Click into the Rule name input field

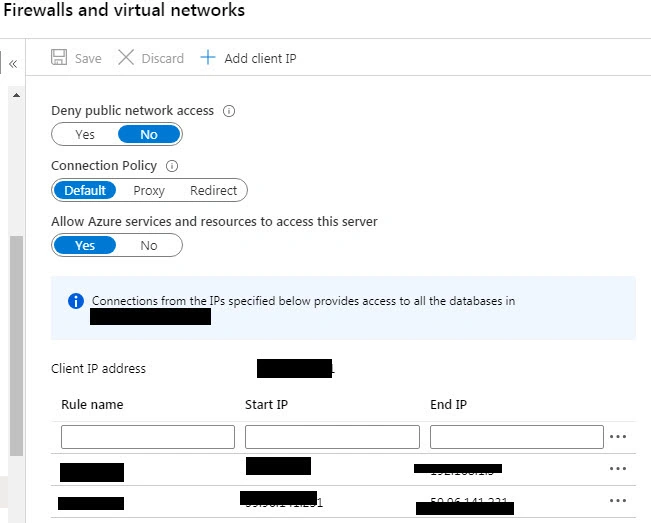pos(148,437)
